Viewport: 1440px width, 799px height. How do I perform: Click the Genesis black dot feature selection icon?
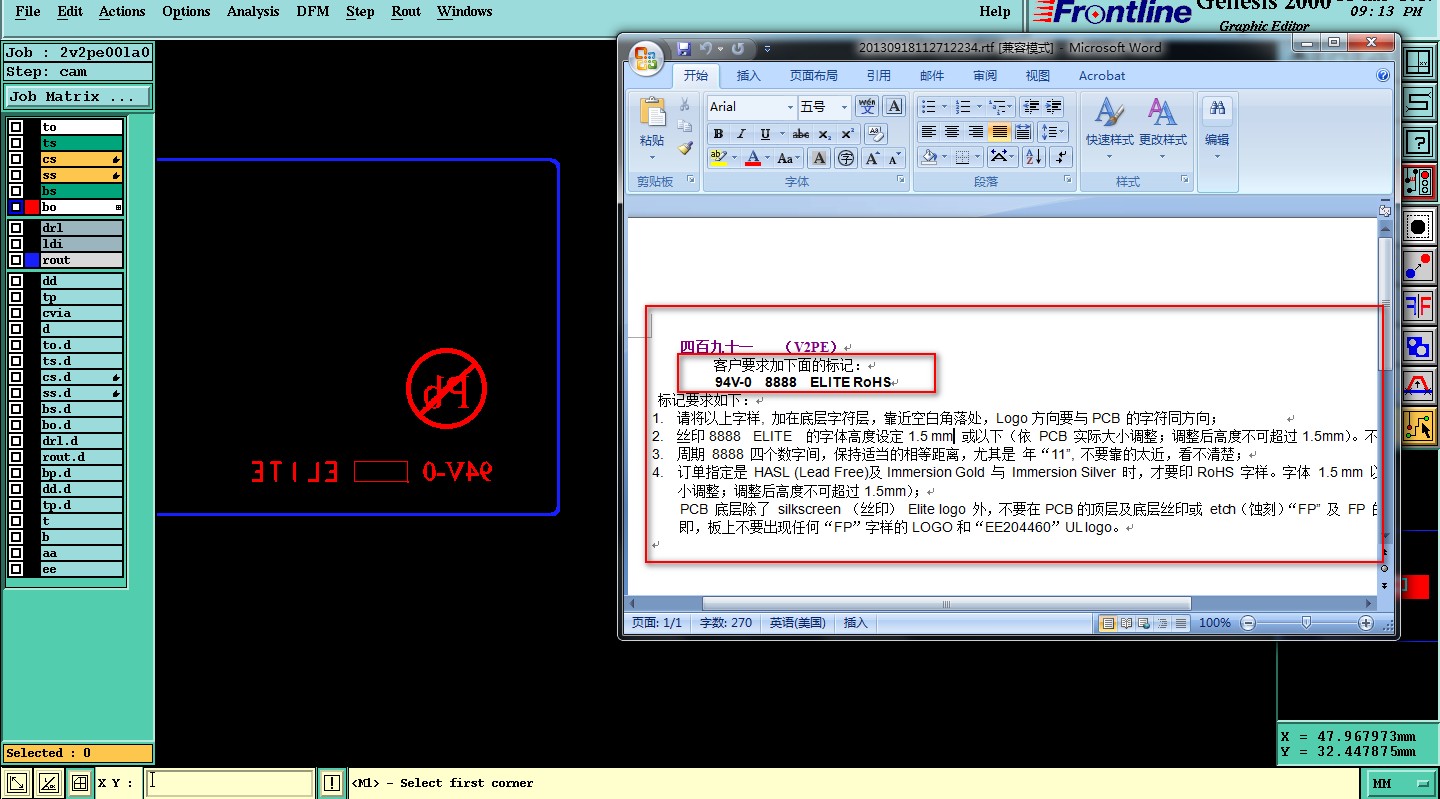(x=1418, y=227)
